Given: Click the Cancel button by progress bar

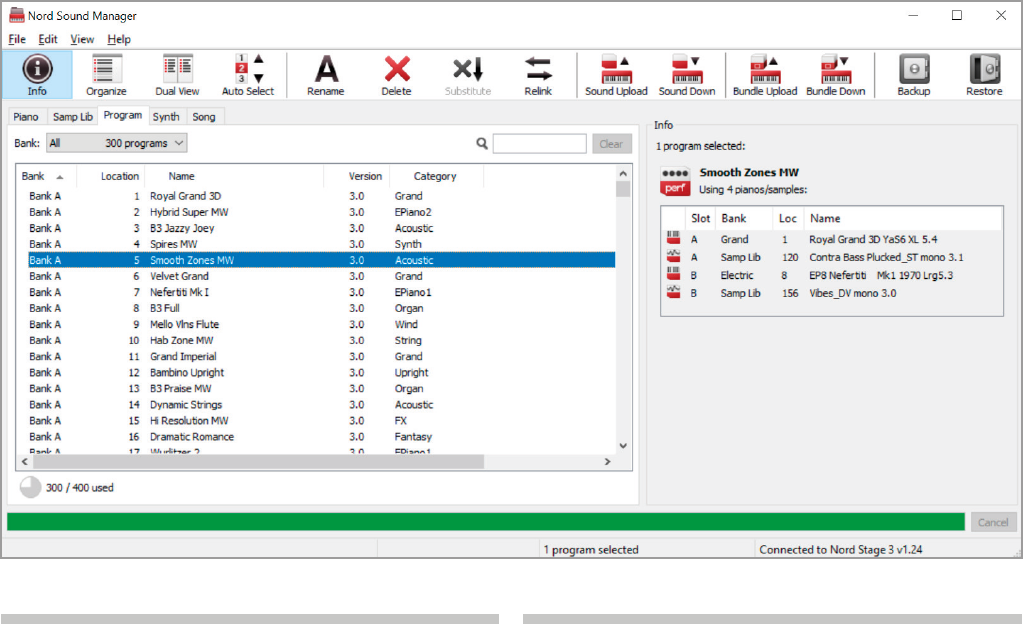Looking at the screenshot, I should 993,522.
